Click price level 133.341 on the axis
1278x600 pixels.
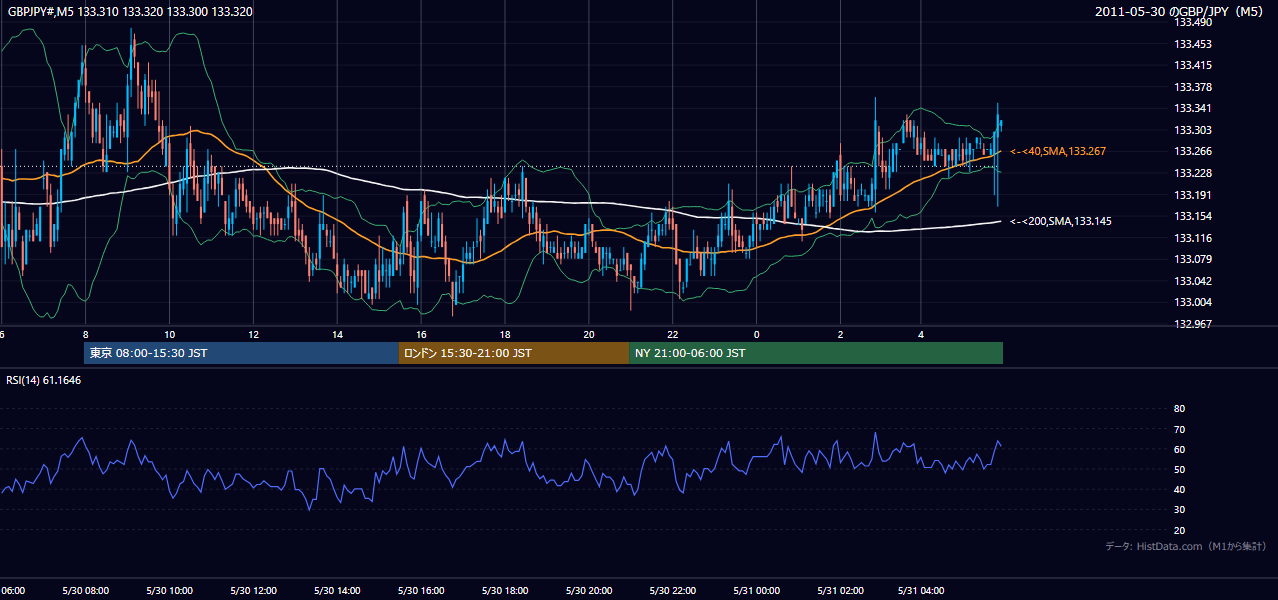coord(1193,108)
